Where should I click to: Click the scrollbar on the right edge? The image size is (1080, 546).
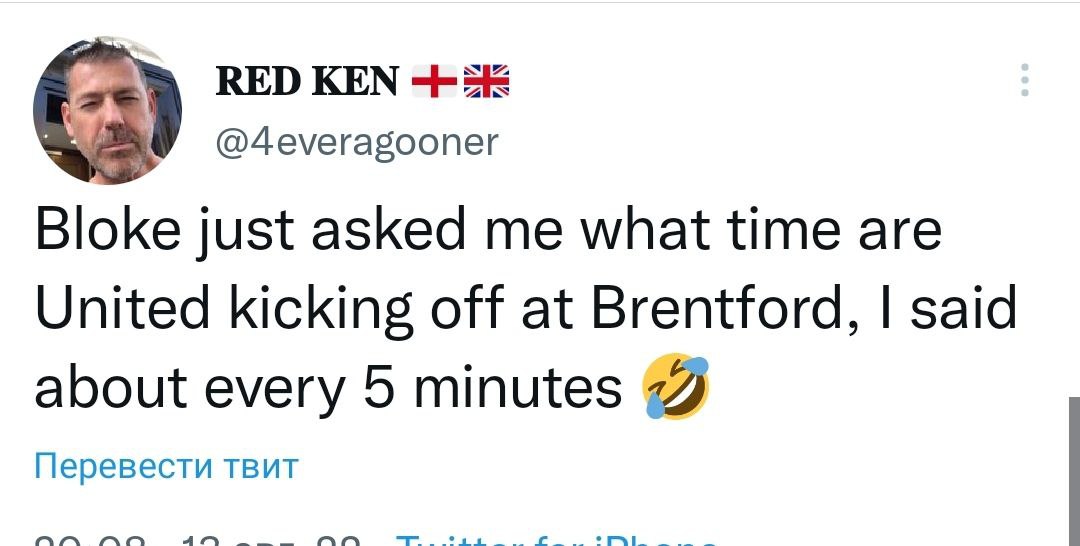coord(1073,470)
